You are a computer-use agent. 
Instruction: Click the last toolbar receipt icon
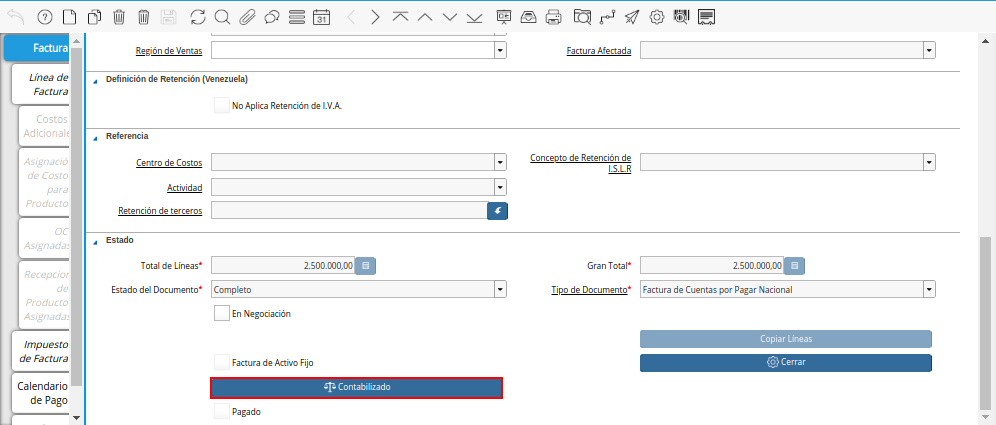point(706,17)
